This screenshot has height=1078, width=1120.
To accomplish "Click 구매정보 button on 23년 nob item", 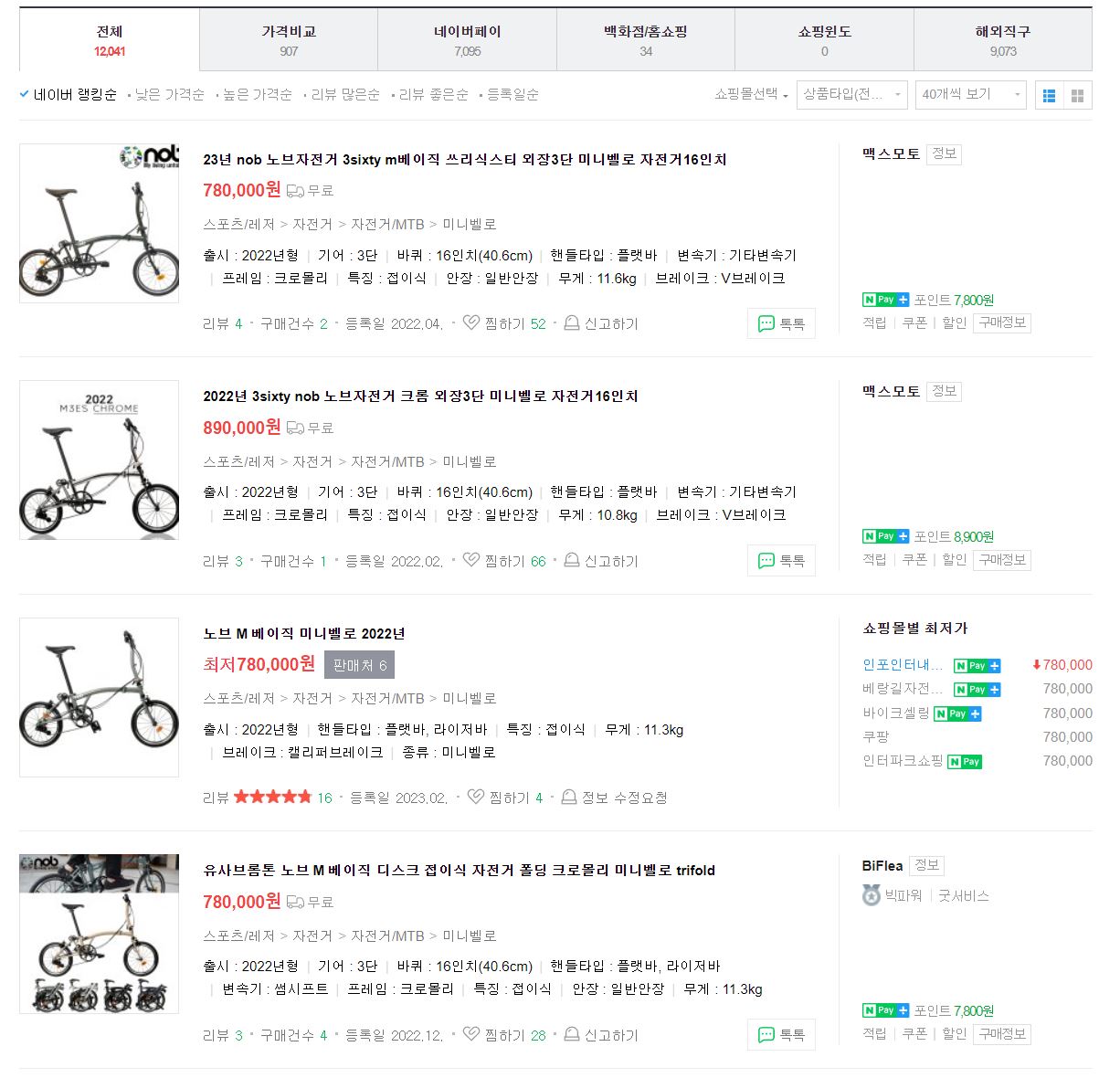I will click(x=1002, y=322).
